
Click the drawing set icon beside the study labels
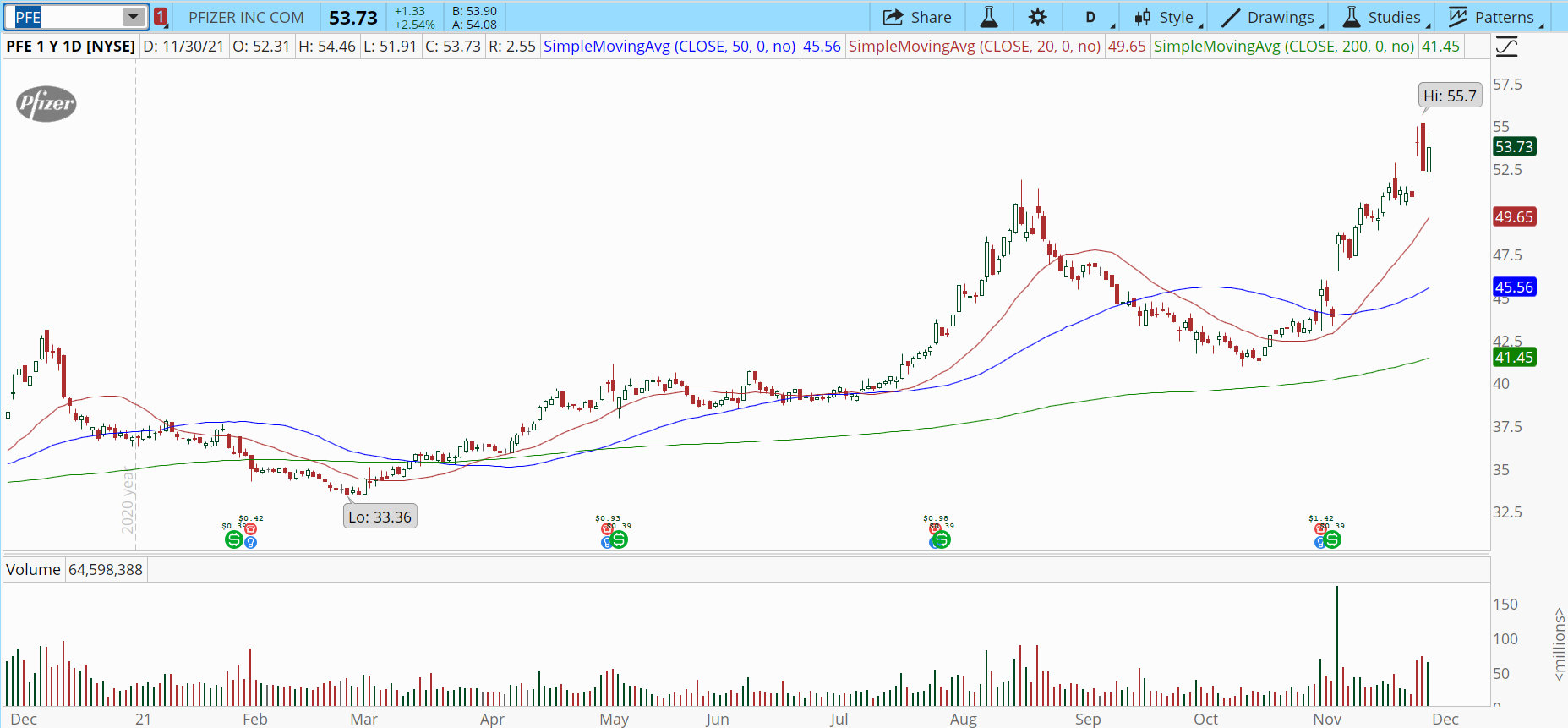[x=1506, y=47]
